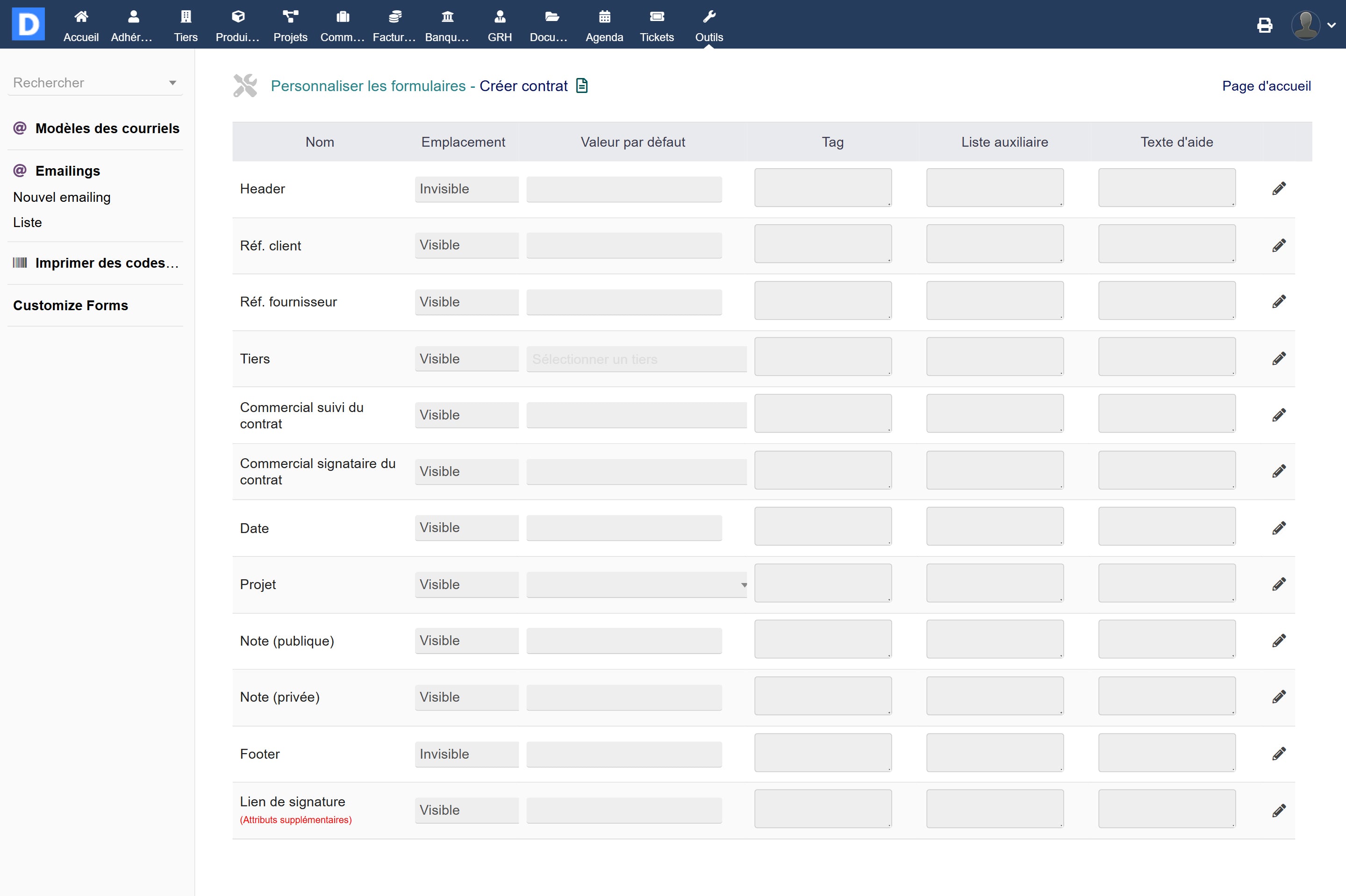Click the Tag text area for Réf. client
Screen dimensions: 1346x896
822,244
